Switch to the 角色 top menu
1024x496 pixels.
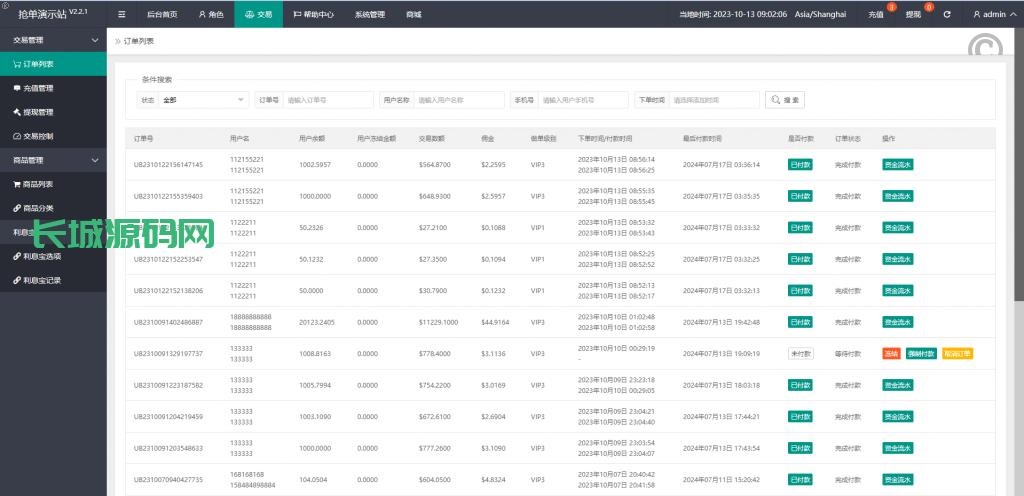pos(210,14)
